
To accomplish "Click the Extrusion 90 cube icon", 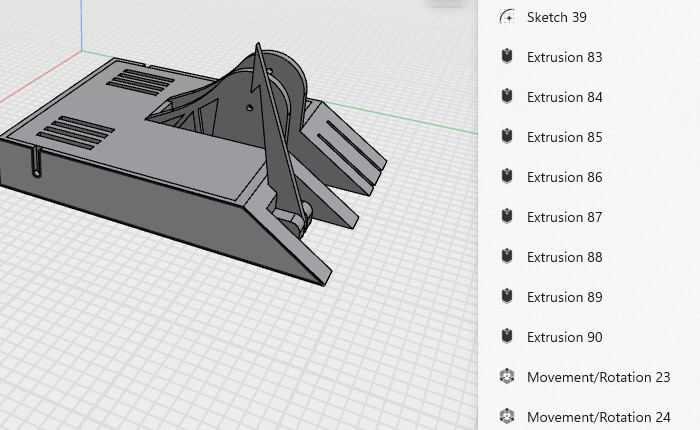I will (x=507, y=337).
